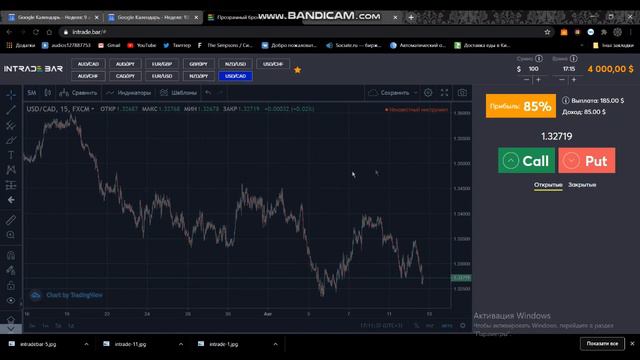640x360 pixels.
Task: Switch to the Открытые (open trades) tab
Action: (548, 185)
